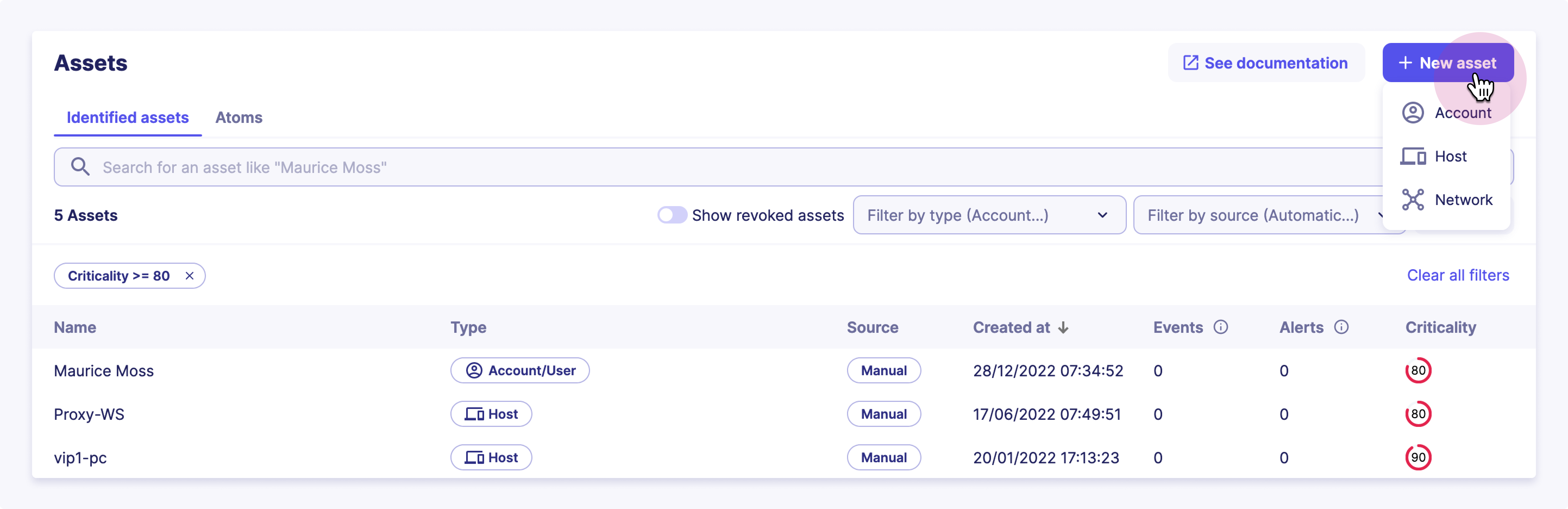Viewport: 1568px width, 509px height.
Task: Click the criticality gauge showing 90 for vip1-pc
Action: point(1418,457)
